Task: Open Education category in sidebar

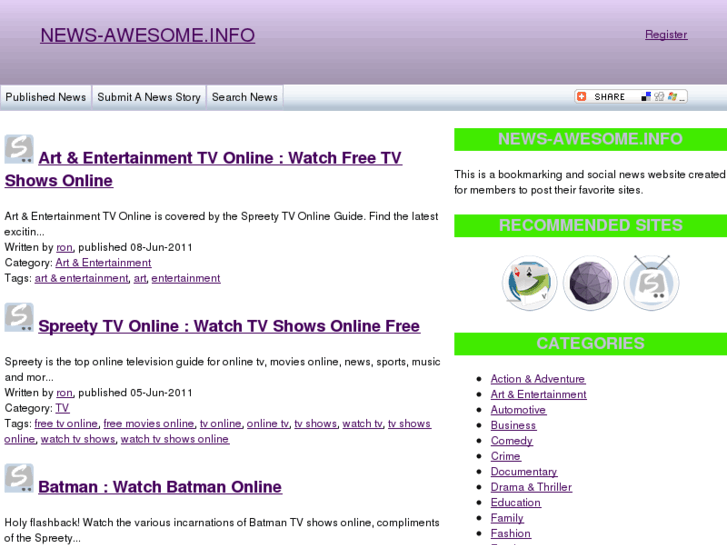Action: click(516, 503)
